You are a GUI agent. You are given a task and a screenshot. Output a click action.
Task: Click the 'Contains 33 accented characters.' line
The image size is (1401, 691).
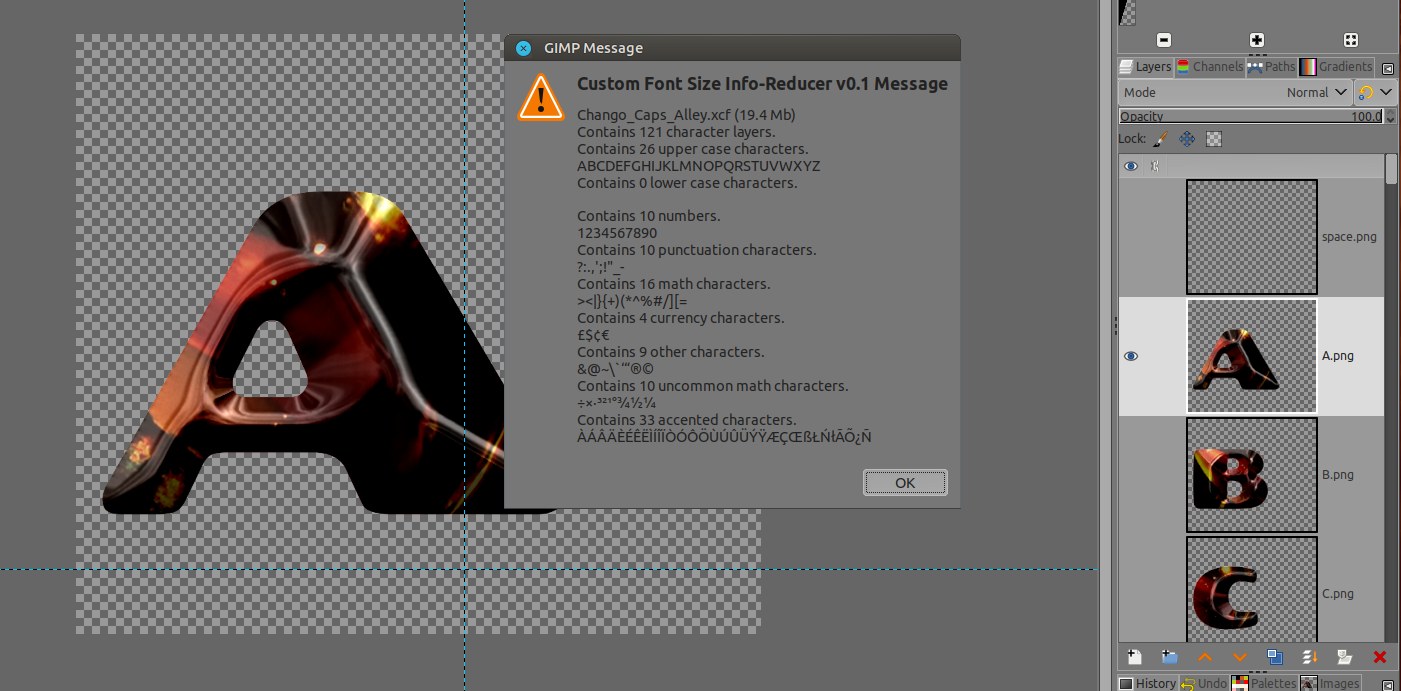[x=686, y=420]
